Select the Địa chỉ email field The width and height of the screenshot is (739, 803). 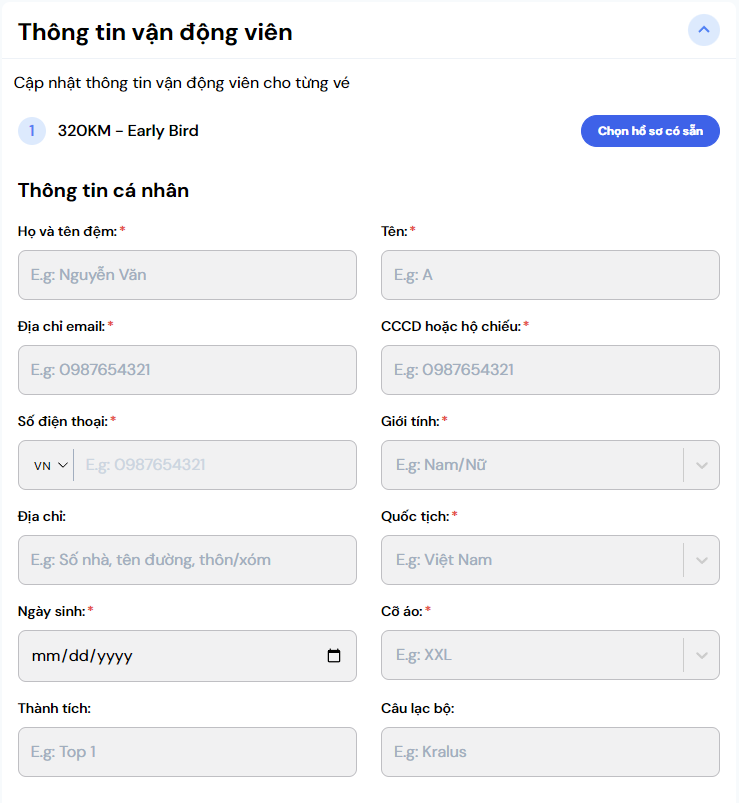187,370
